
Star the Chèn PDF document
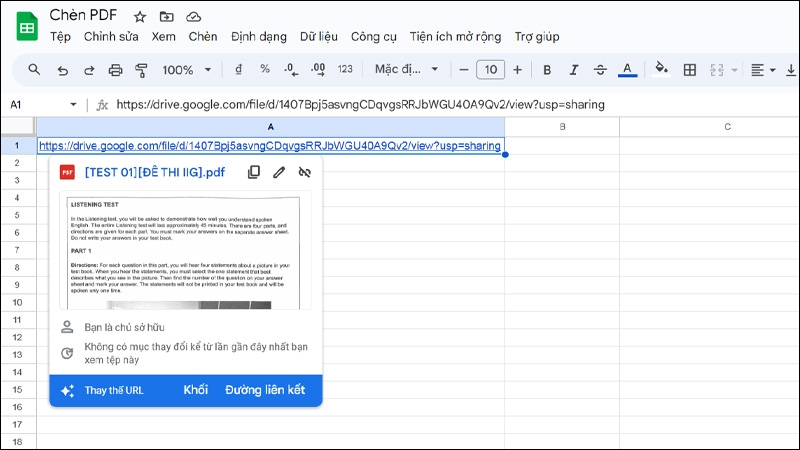coord(140,17)
